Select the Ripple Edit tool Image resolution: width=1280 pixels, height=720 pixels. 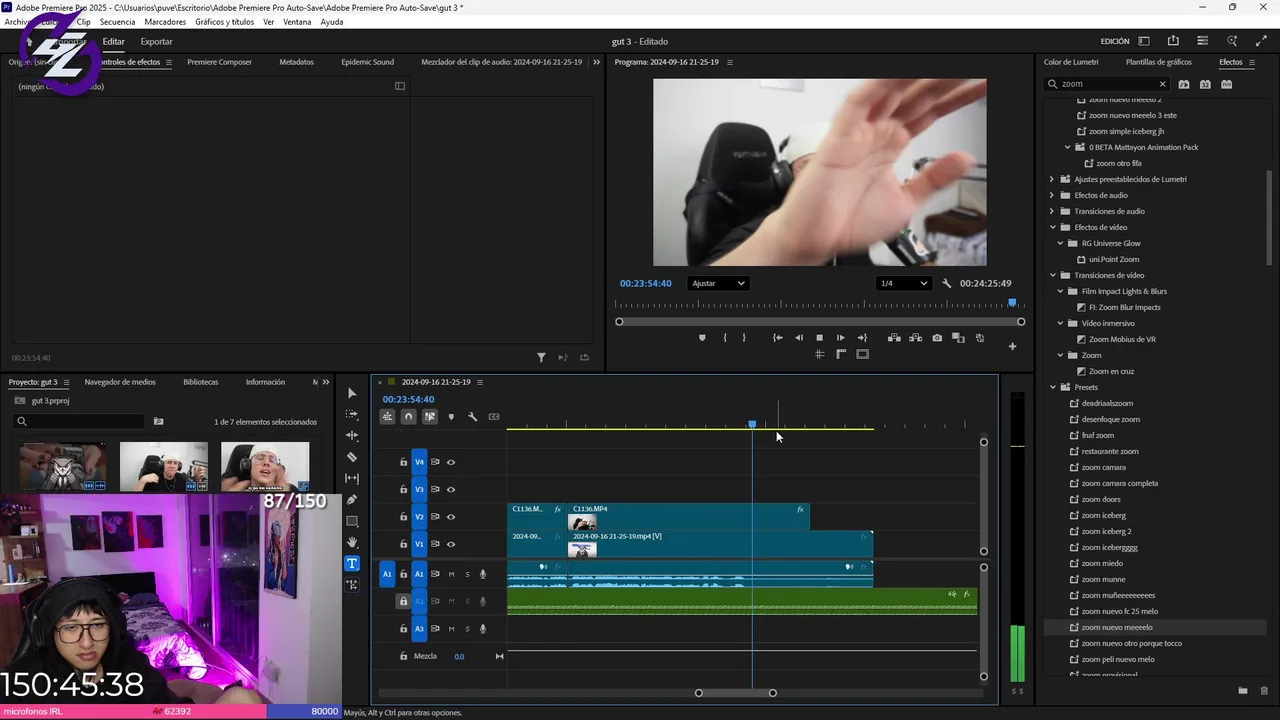coord(351,436)
